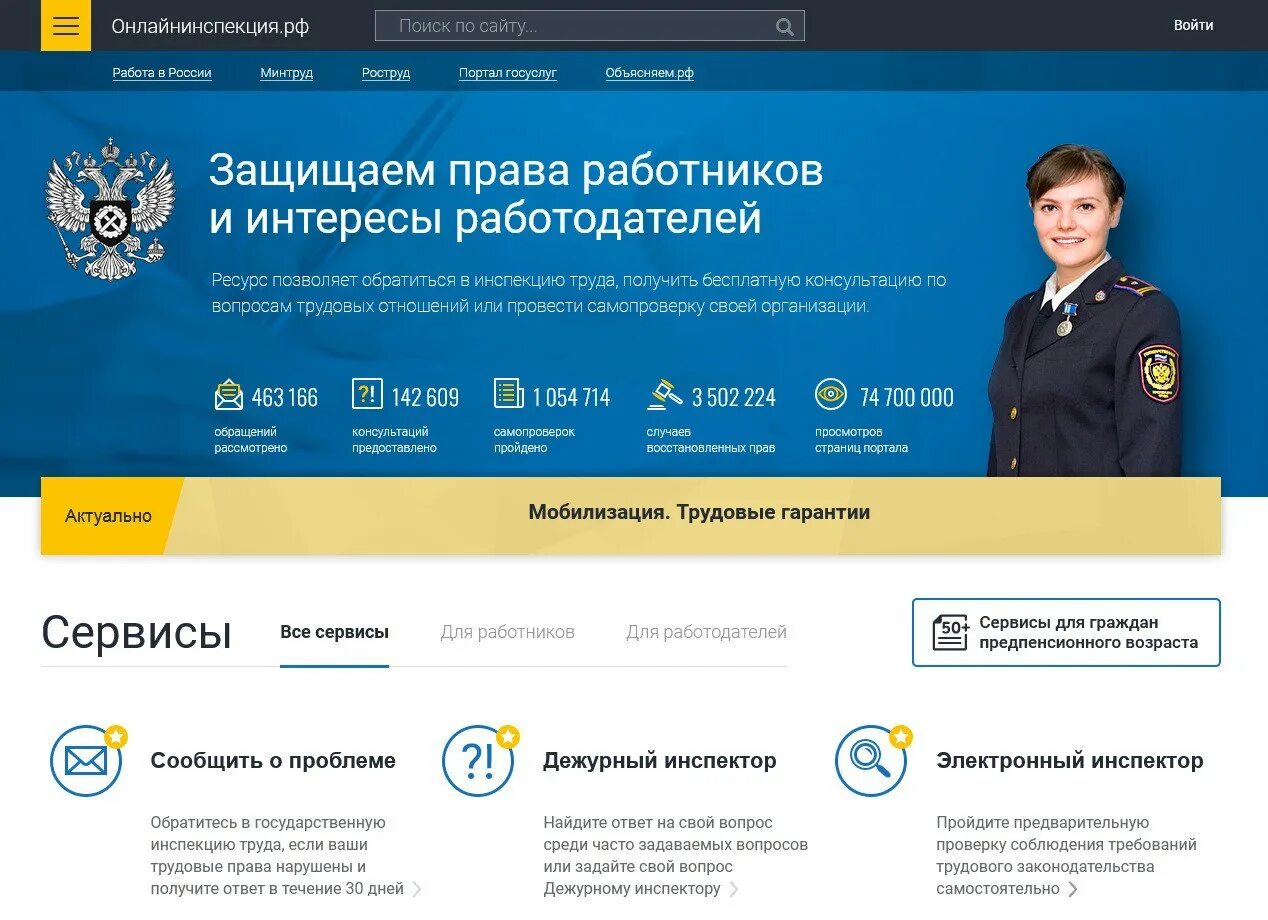Open Портал госуслуг link

pos(508,73)
